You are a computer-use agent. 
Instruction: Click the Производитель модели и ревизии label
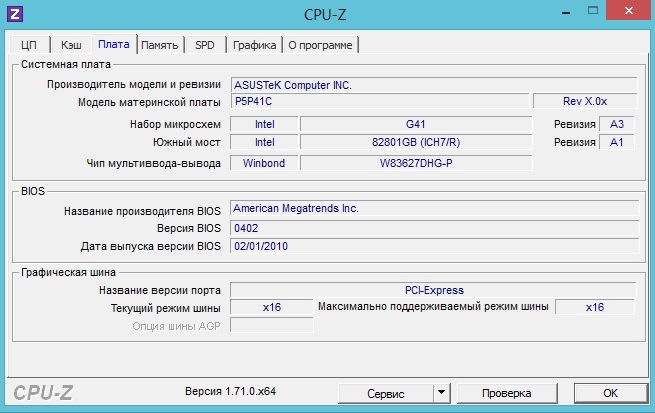pos(134,84)
